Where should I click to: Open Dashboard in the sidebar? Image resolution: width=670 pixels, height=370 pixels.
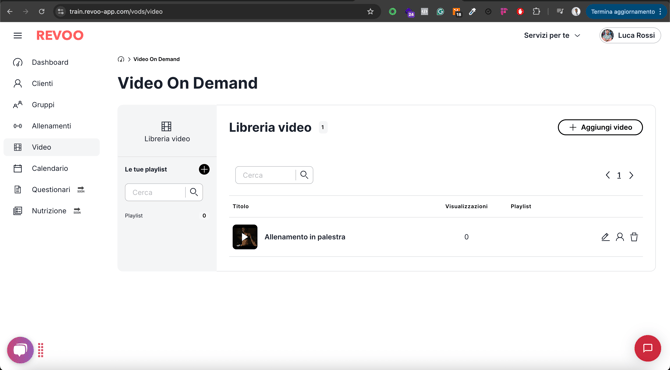point(51,62)
